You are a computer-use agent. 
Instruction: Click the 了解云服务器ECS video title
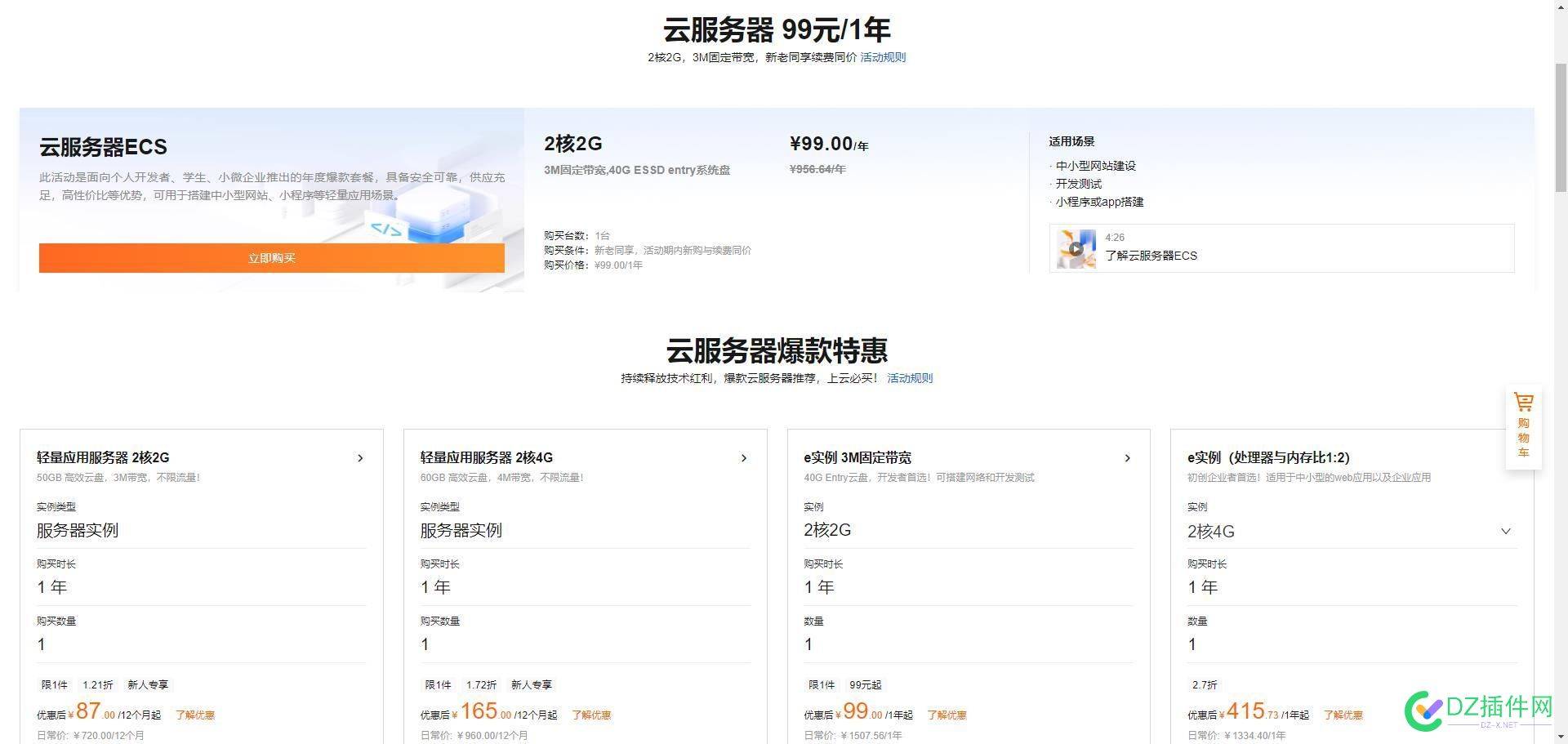1151,256
